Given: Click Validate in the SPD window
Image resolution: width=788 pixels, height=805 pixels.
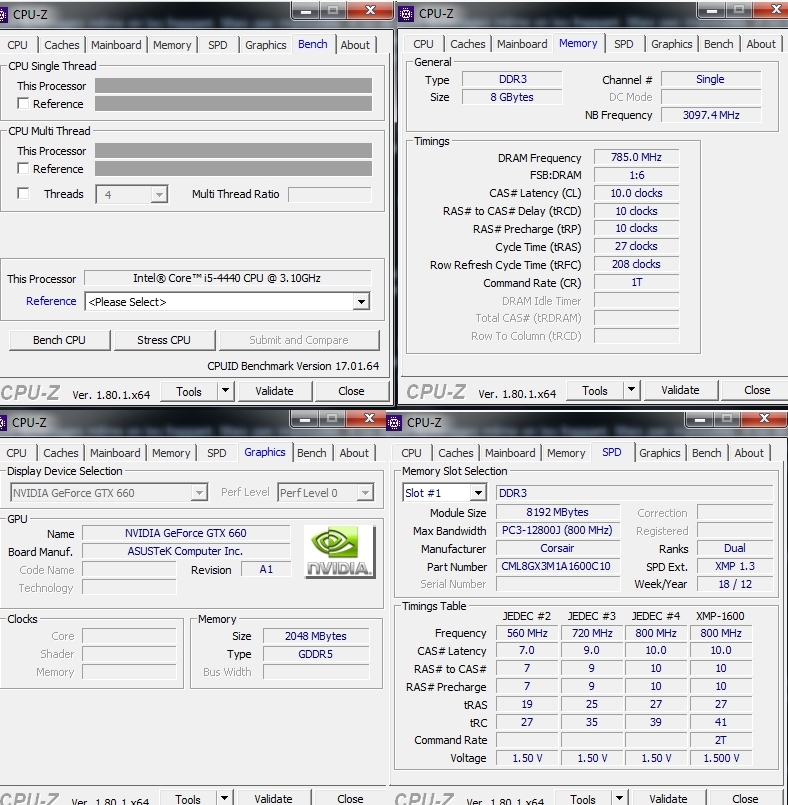Looking at the screenshot, I should [668, 798].
